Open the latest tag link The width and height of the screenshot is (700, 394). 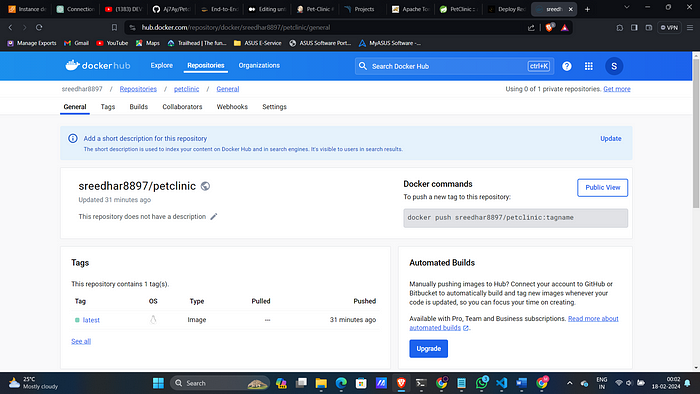click(91, 320)
